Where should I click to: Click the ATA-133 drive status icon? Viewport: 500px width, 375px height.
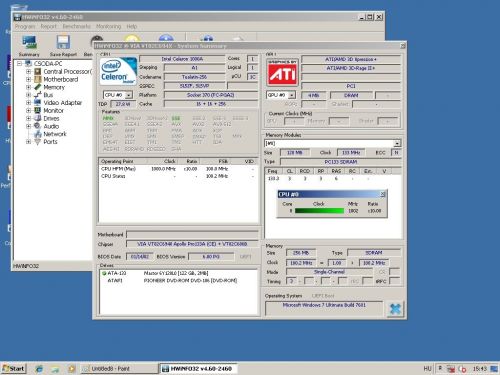click(x=104, y=273)
